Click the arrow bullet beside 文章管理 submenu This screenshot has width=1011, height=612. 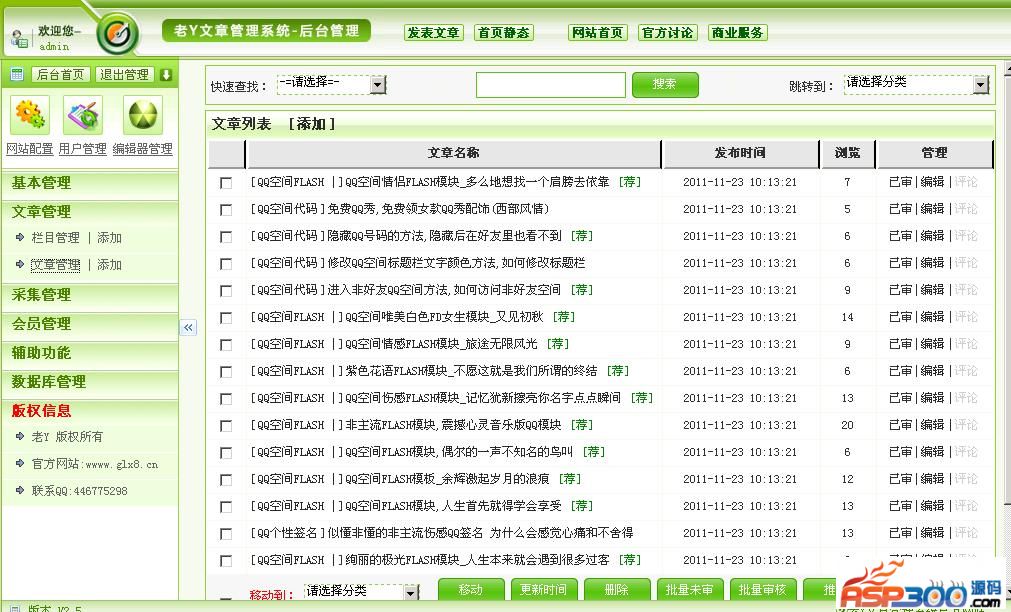pos(19,264)
